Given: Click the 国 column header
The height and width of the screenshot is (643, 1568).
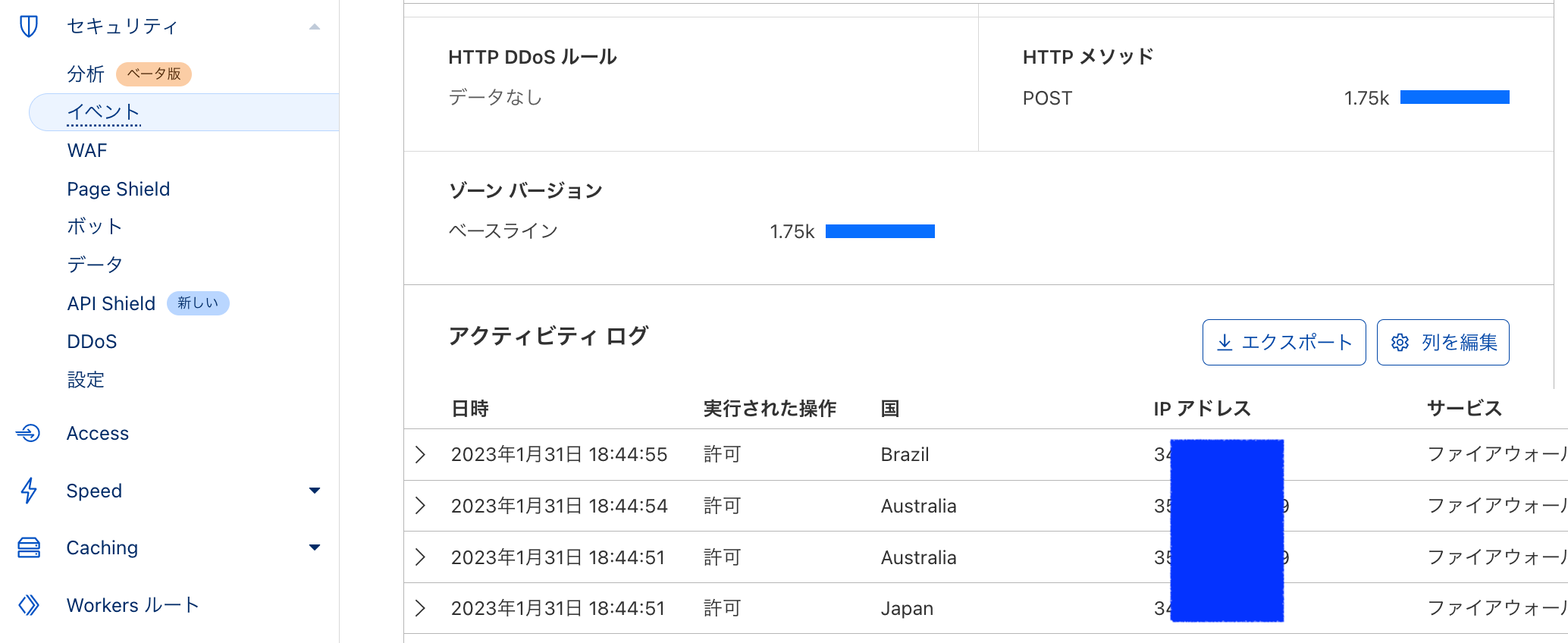Looking at the screenshot, I should [890, 409].
